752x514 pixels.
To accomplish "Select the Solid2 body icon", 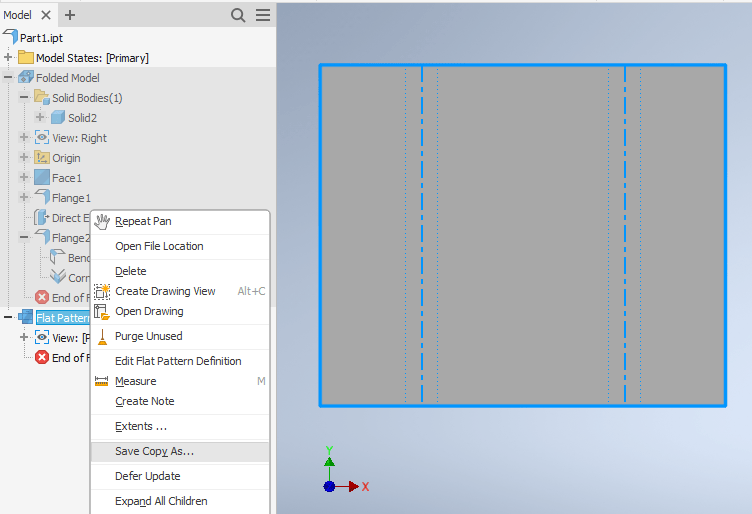I will [58, 118].
